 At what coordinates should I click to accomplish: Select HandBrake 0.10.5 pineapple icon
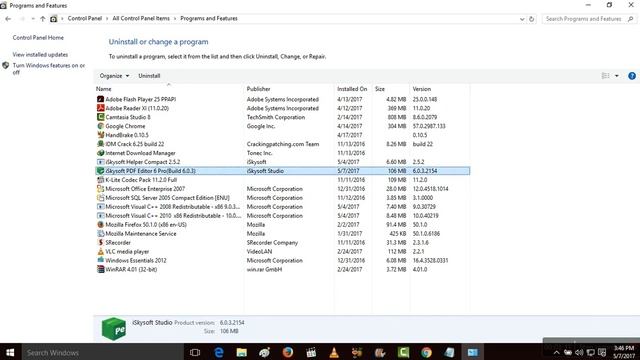tap(100, 135)
